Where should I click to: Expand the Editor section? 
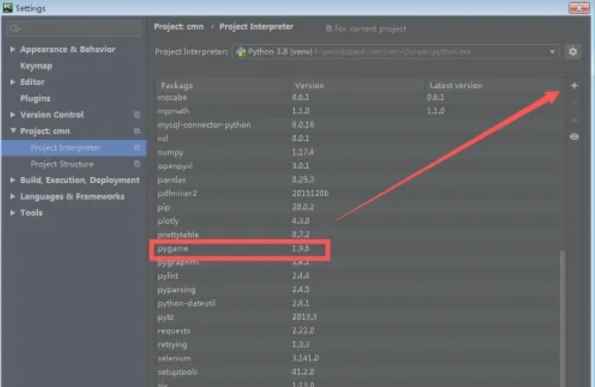pos(12,82)
